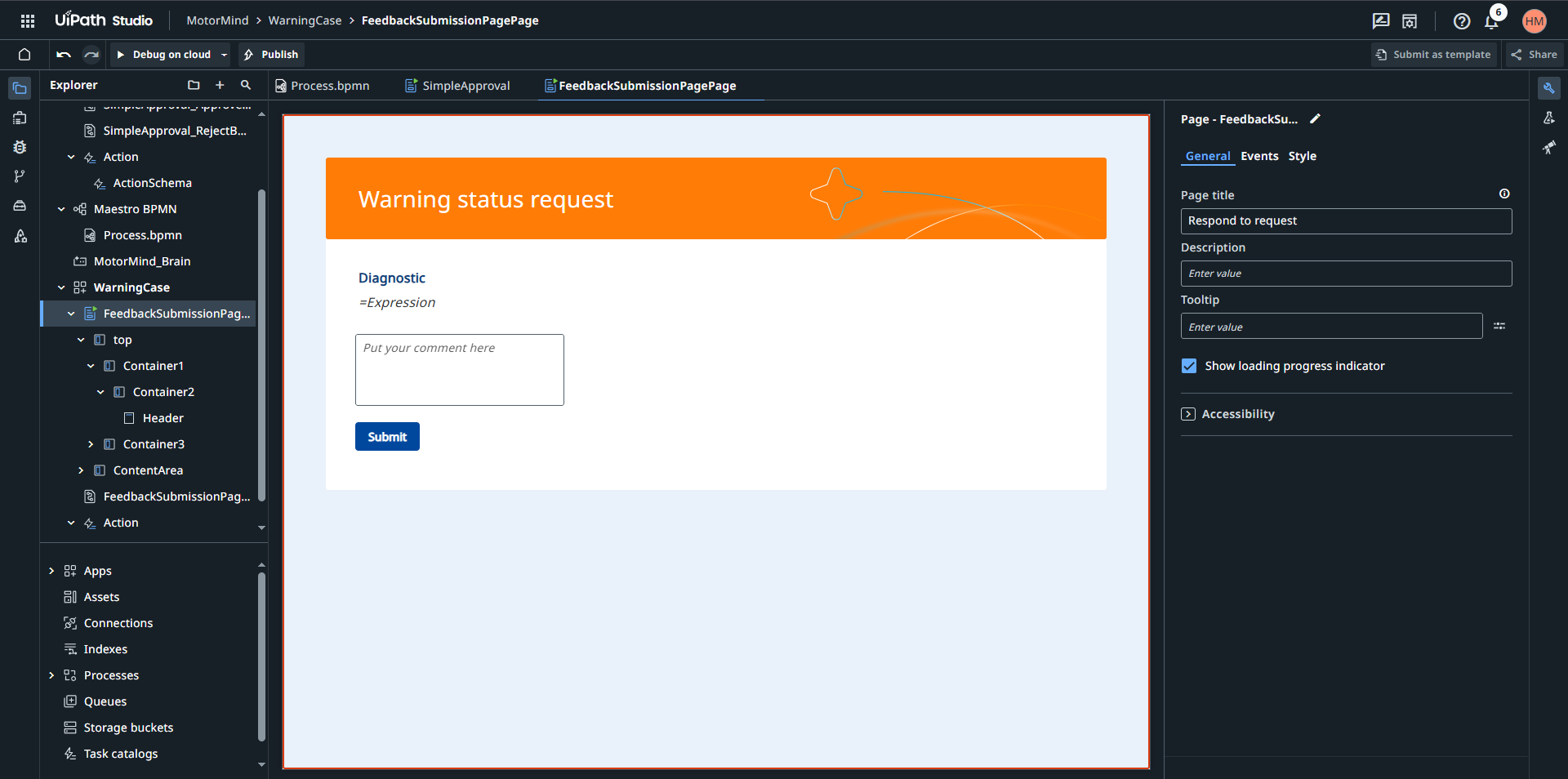
Task: Search in Explorer panel
Action: [246, 85]
